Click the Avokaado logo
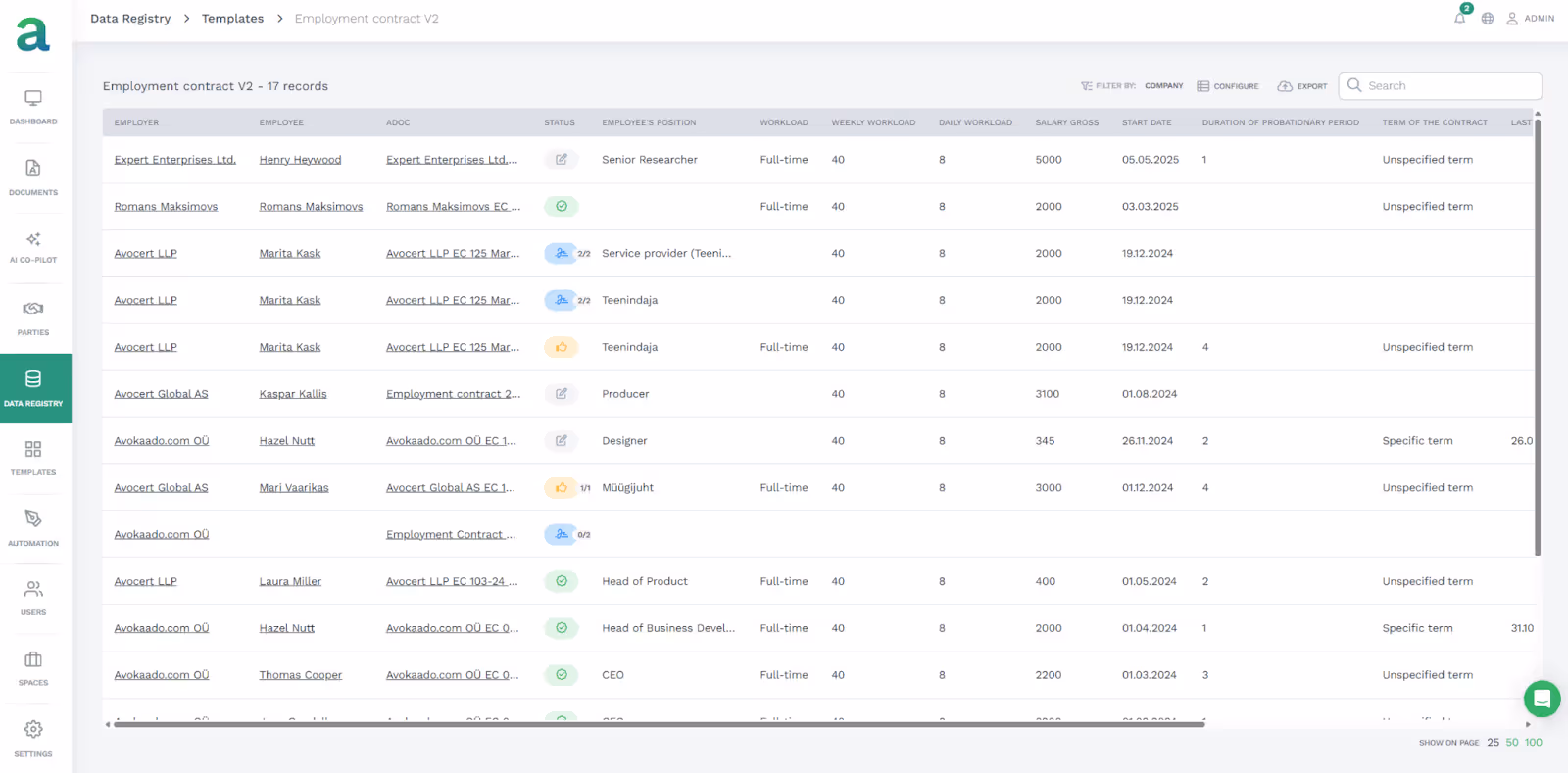The width and height of the screenshot is (1568, 773). 32,34
